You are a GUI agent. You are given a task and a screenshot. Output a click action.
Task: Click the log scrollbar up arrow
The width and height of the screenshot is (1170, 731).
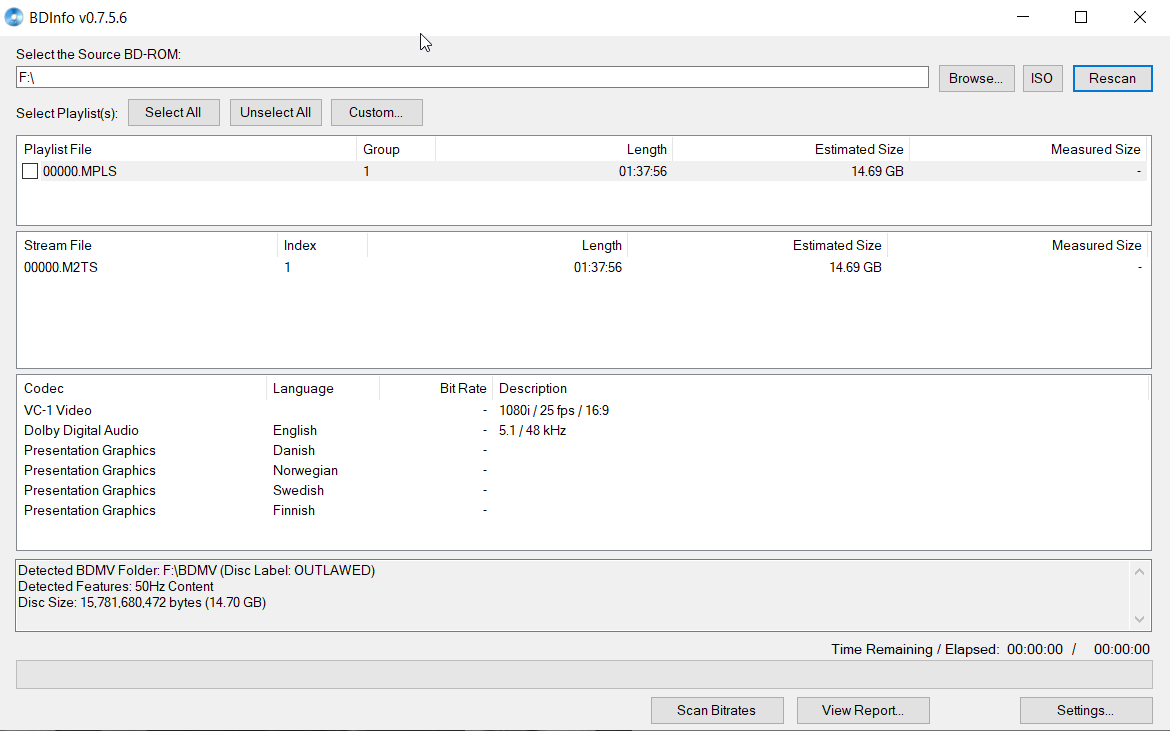[1139, 572]
